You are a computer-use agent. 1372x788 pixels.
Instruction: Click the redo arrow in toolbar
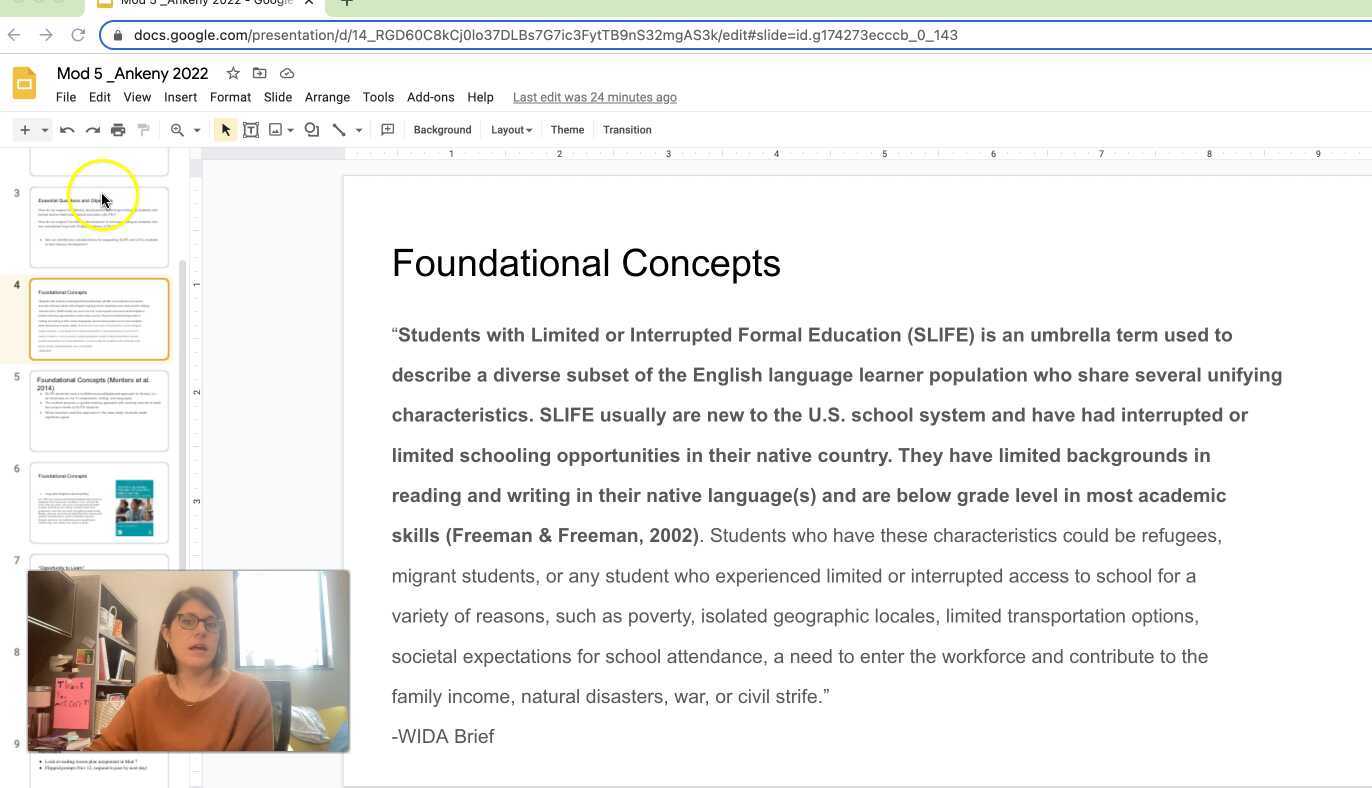pos(93,130)
